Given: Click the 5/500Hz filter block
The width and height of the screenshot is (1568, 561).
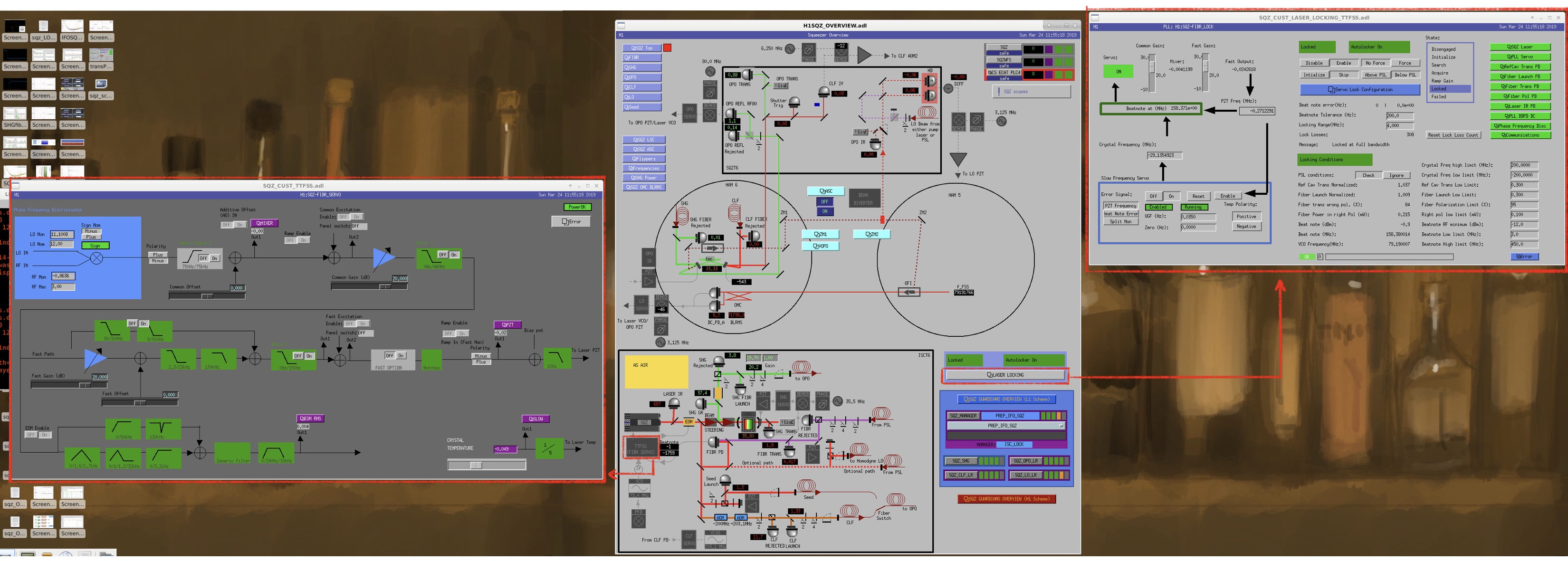Looking at the screenshot, I should click(x=155, y=331).
